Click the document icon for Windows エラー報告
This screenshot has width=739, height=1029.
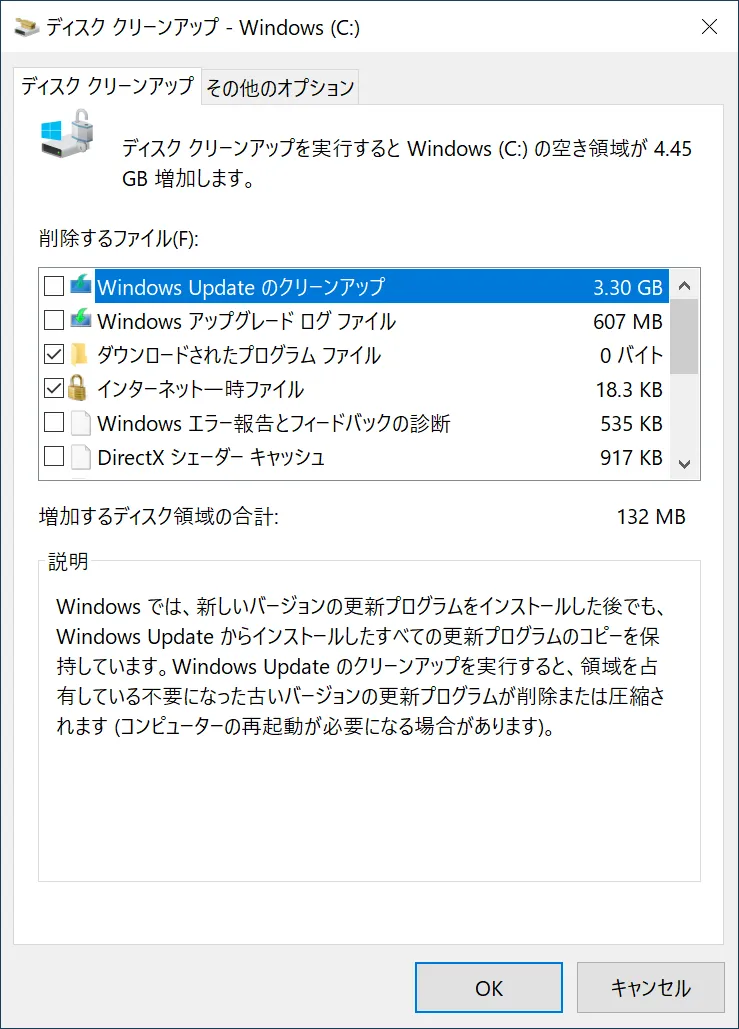click(80, 423)
